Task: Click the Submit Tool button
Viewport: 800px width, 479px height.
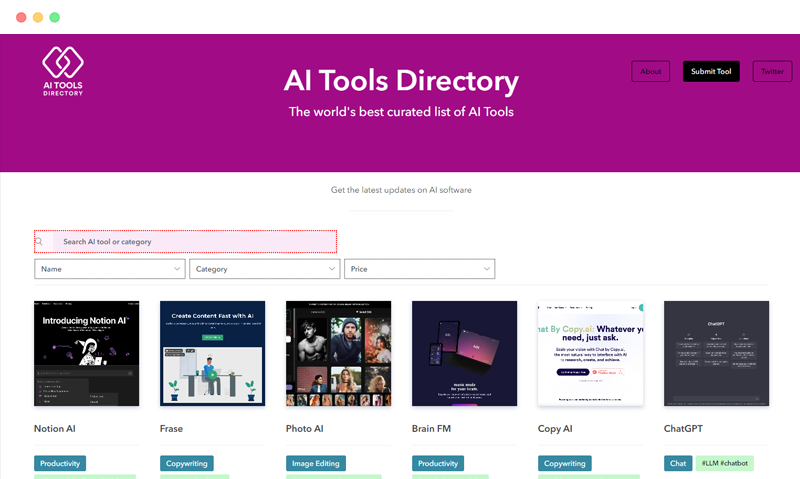Action: [x=711, y=71]
